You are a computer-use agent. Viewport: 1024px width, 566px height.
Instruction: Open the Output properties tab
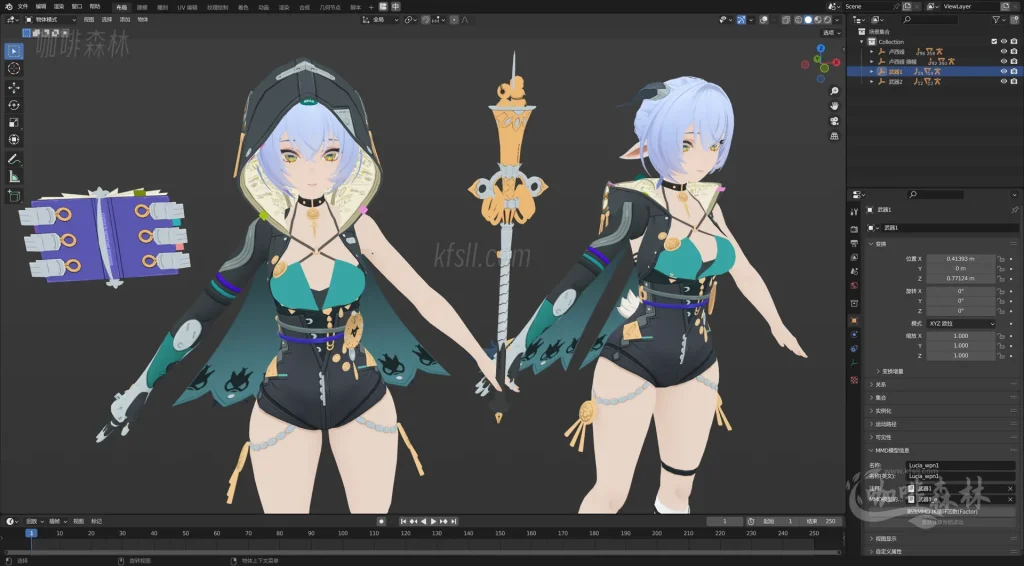pos(854,243)
